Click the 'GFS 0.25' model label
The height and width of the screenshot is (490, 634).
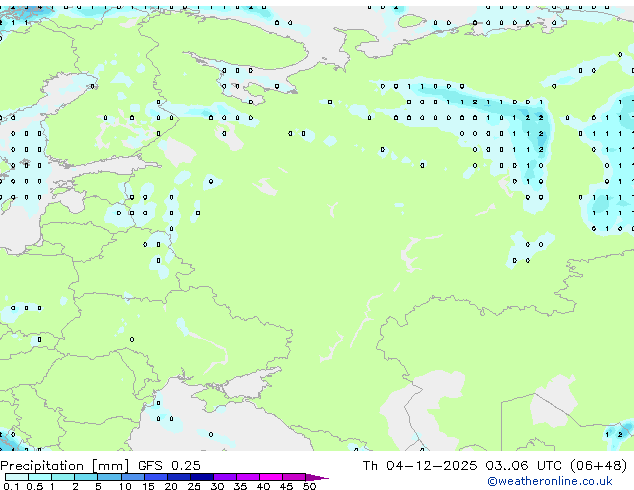point(169,466)
